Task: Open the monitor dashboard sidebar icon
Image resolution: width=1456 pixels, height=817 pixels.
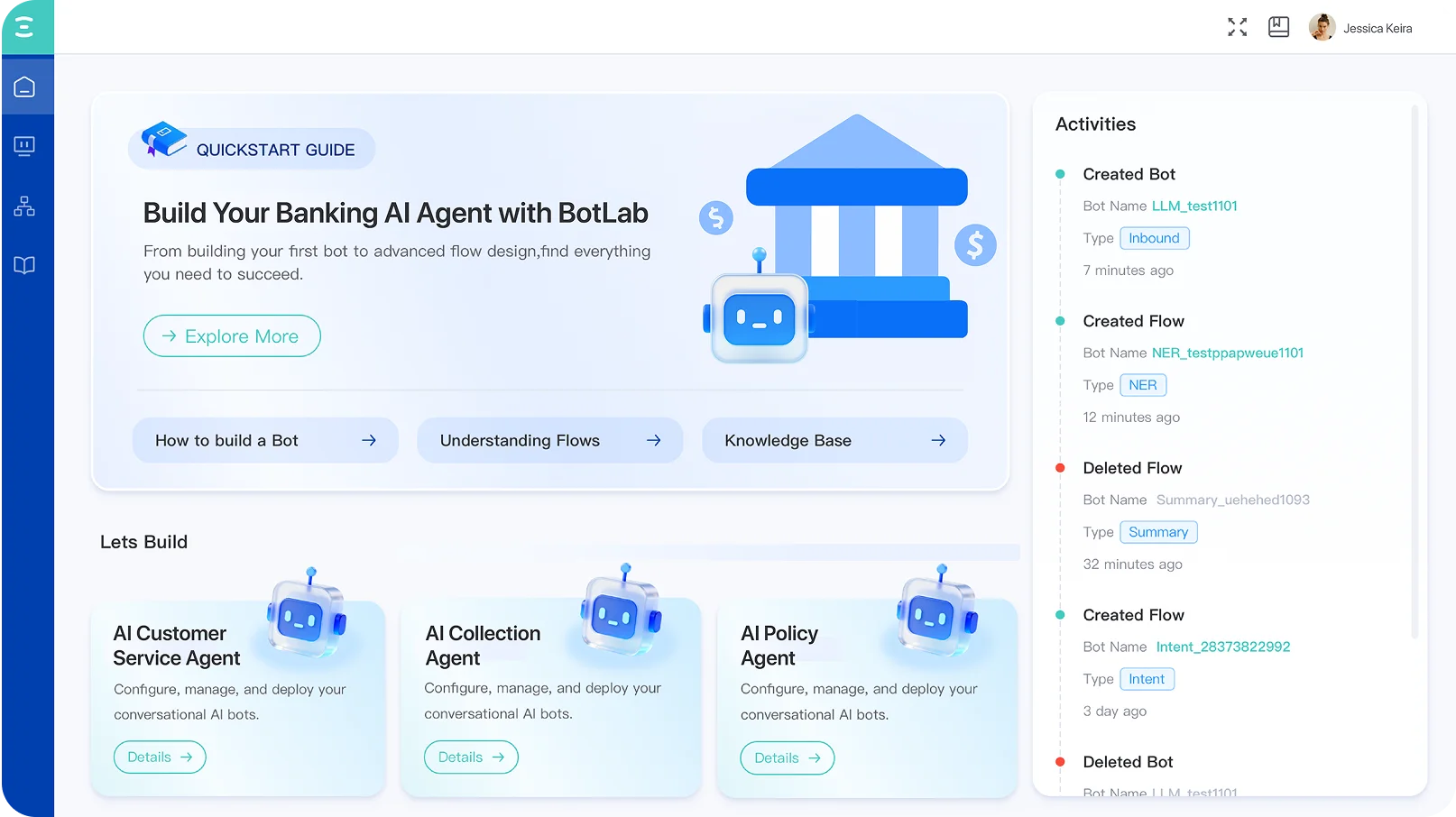Action: 25,146
